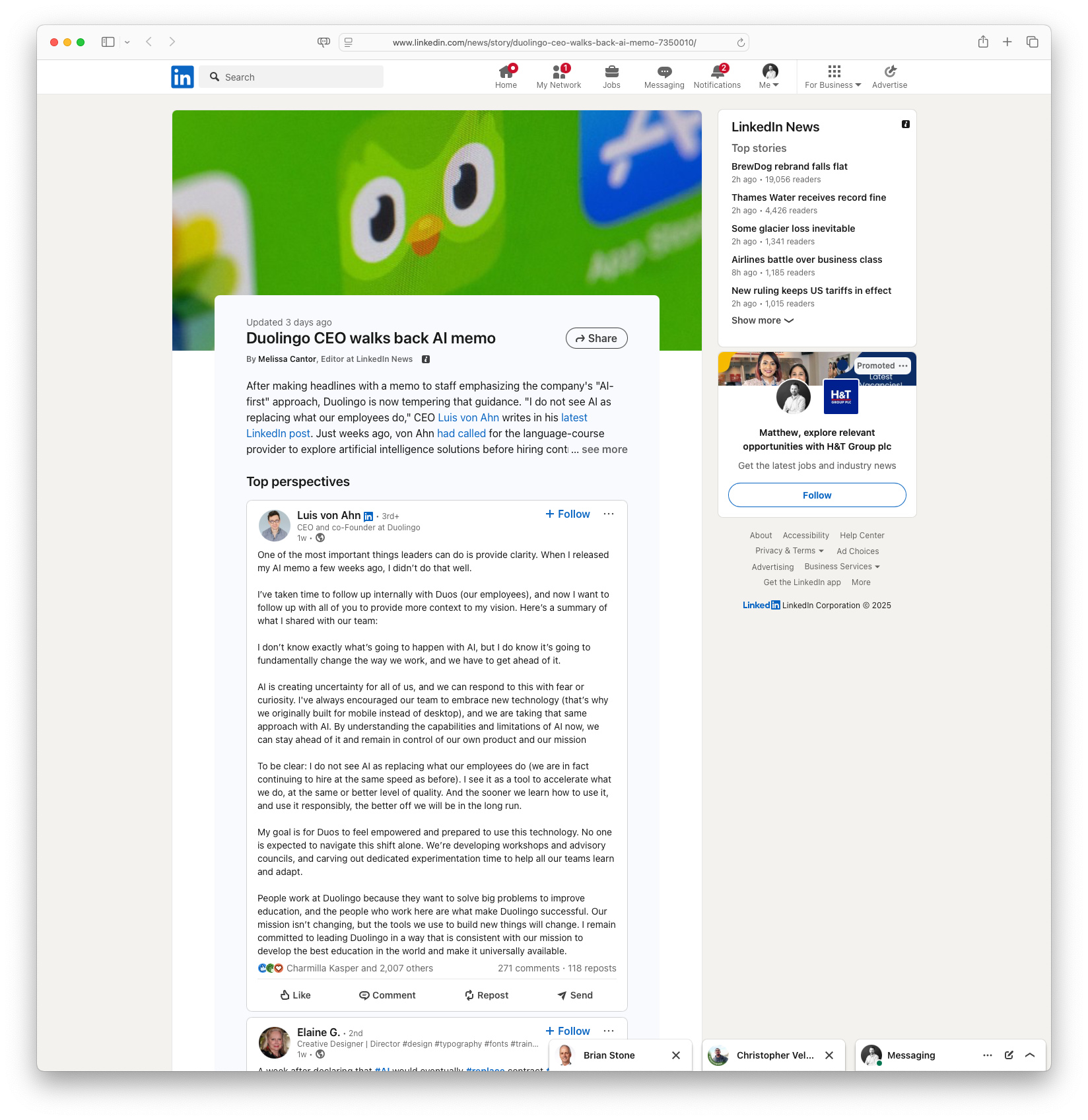Follow Elaine G.

click(568, 1031)
